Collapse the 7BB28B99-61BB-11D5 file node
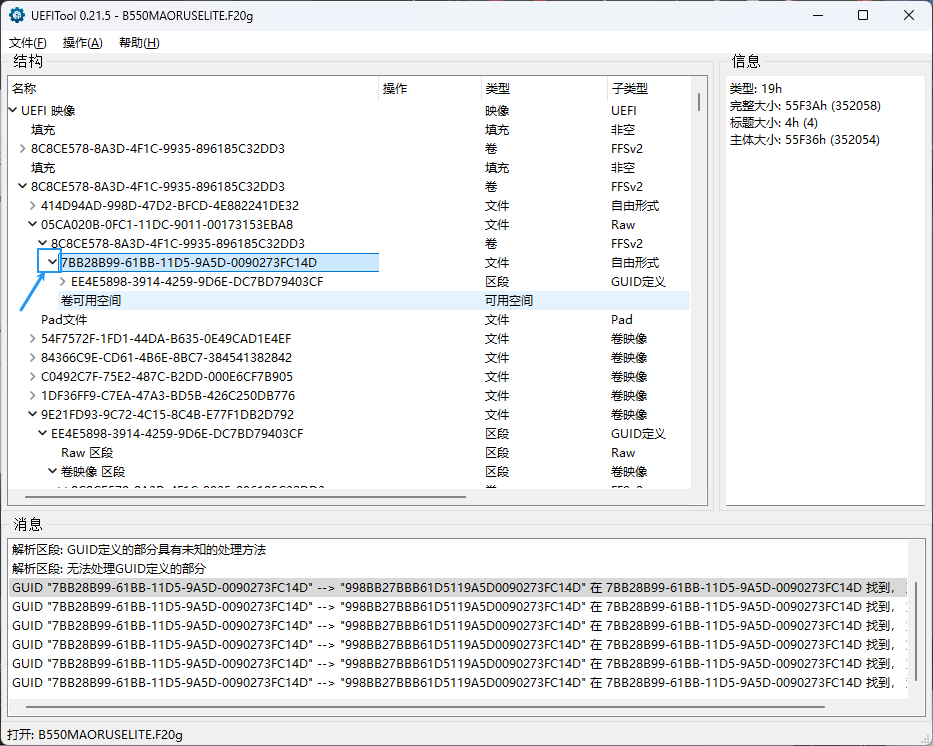This screenshot has height=746, width=933. coord(52,263)
